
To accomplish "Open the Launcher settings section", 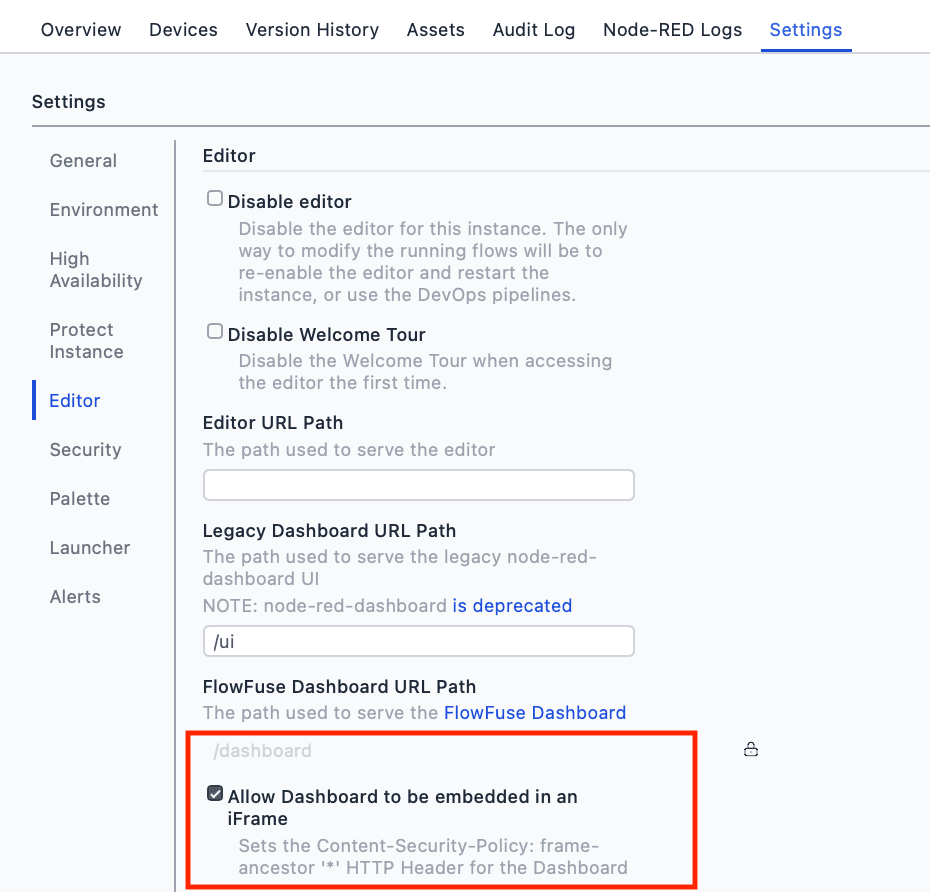I will 90,548.
